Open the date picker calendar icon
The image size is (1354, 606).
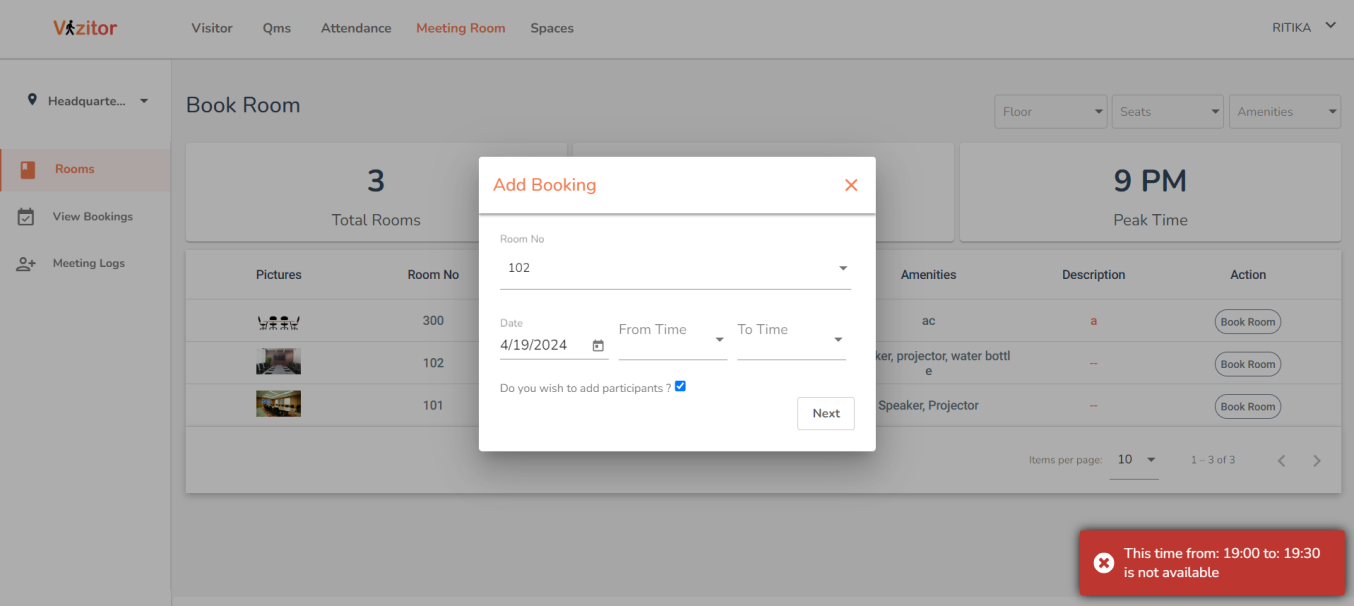tap(597, 344)
